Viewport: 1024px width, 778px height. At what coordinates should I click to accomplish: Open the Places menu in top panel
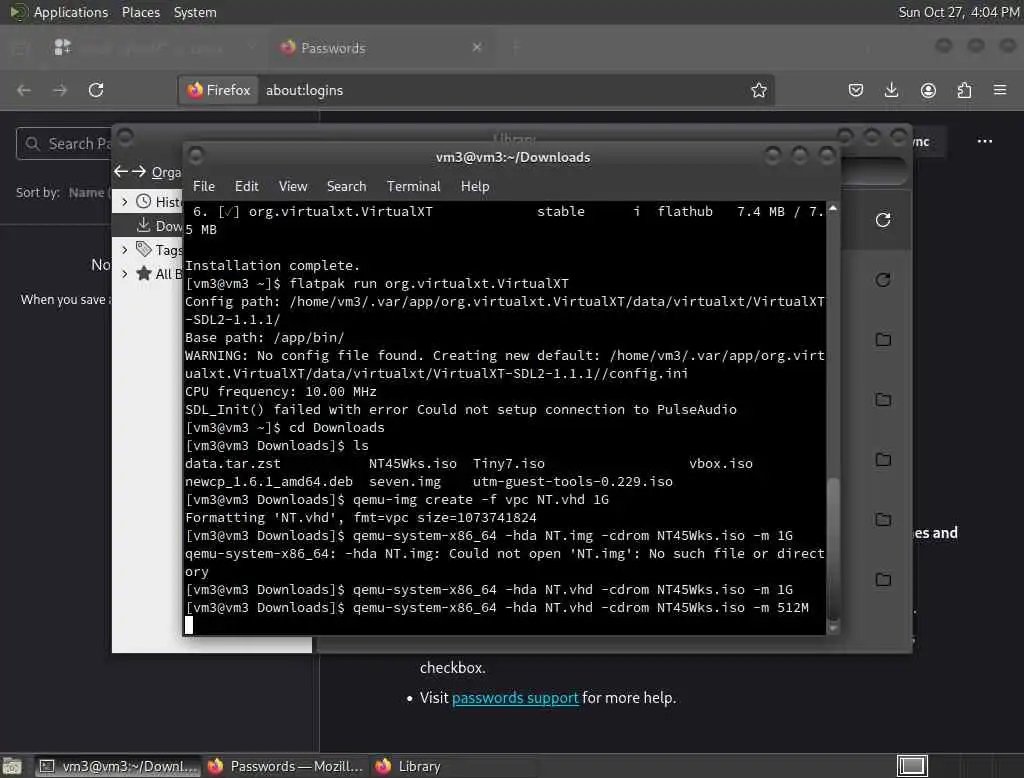coord(140,12)
